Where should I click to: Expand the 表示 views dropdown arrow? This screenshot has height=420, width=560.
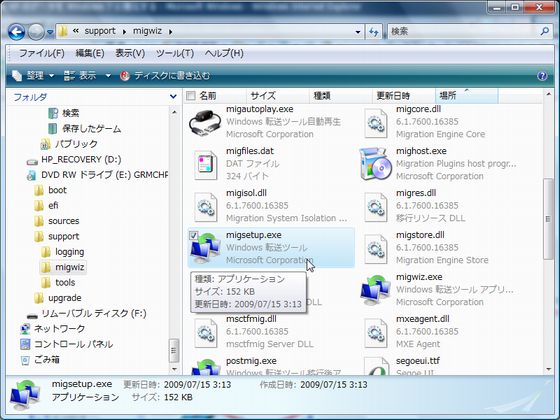108,76
